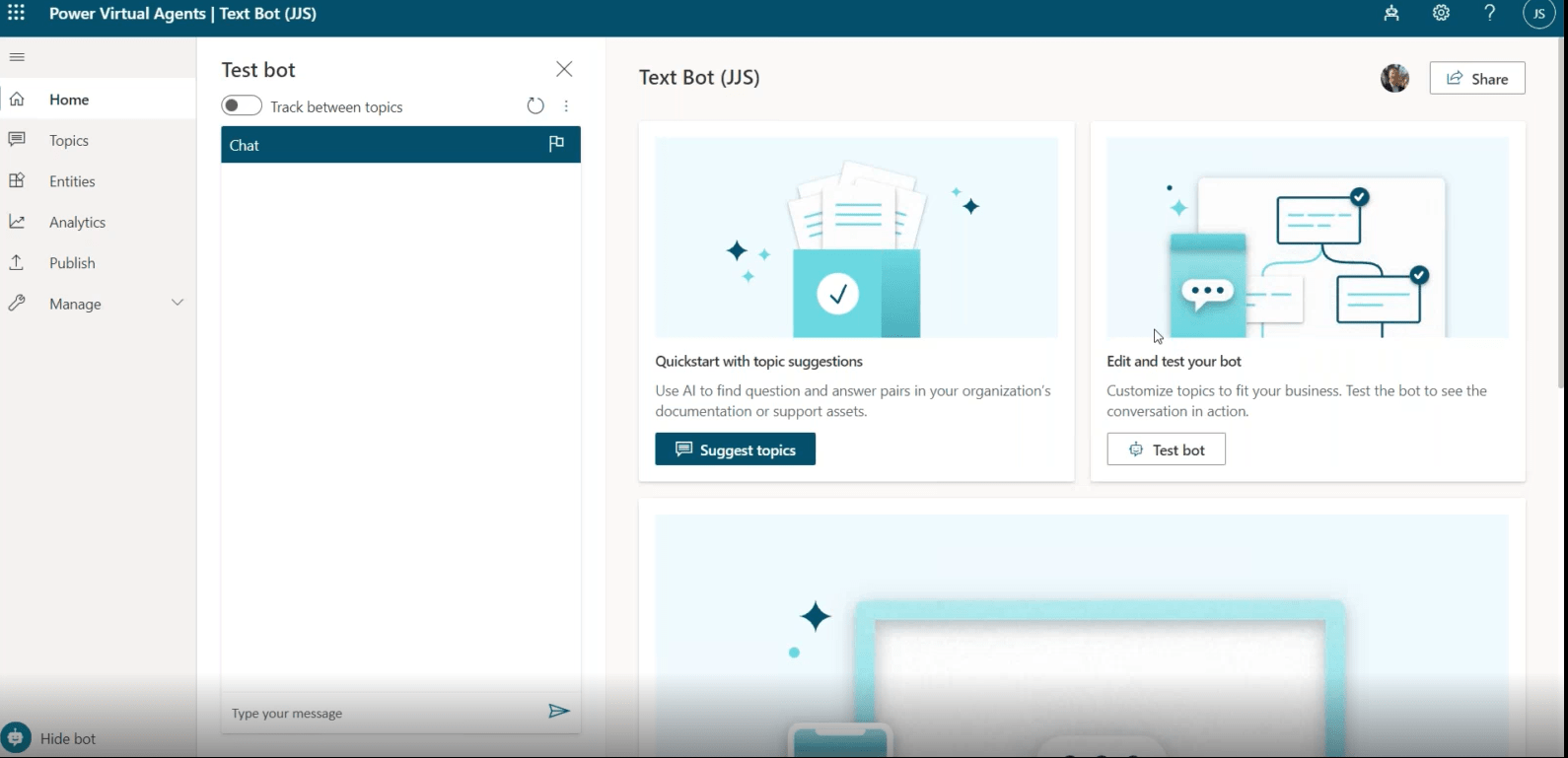The width and height of the screenshot is (1568, 758).
Task: Flag an issue in the Chat header
Action: click(556, 144)
